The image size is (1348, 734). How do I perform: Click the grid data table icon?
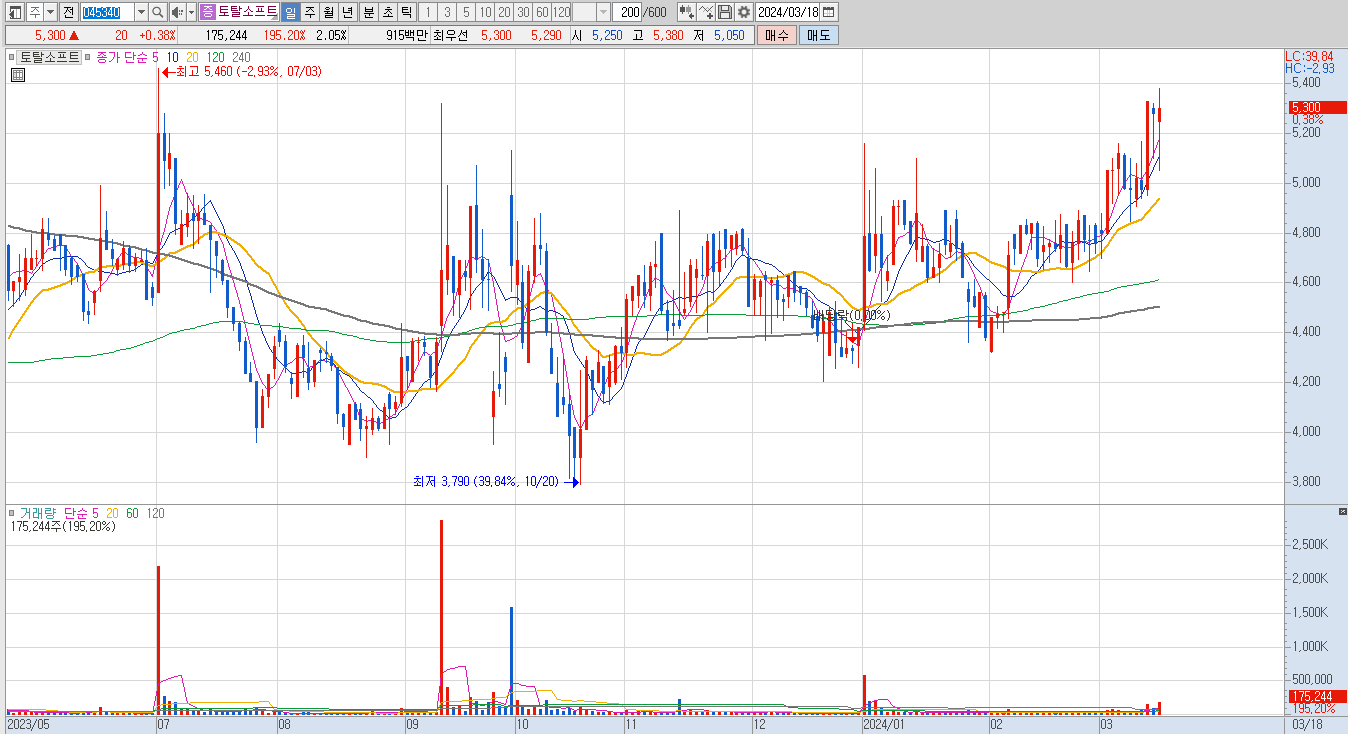tap(17, 74)
